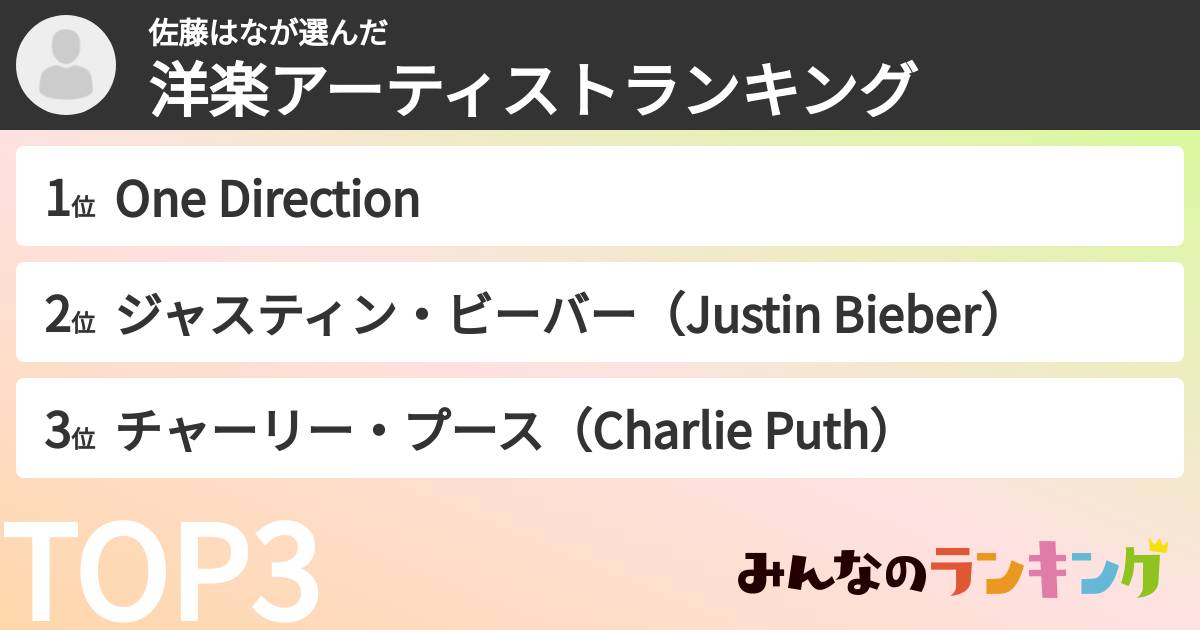1200x630 pixels.
Task: Click the 1位 rank label
Action: (x=70, y=199)
